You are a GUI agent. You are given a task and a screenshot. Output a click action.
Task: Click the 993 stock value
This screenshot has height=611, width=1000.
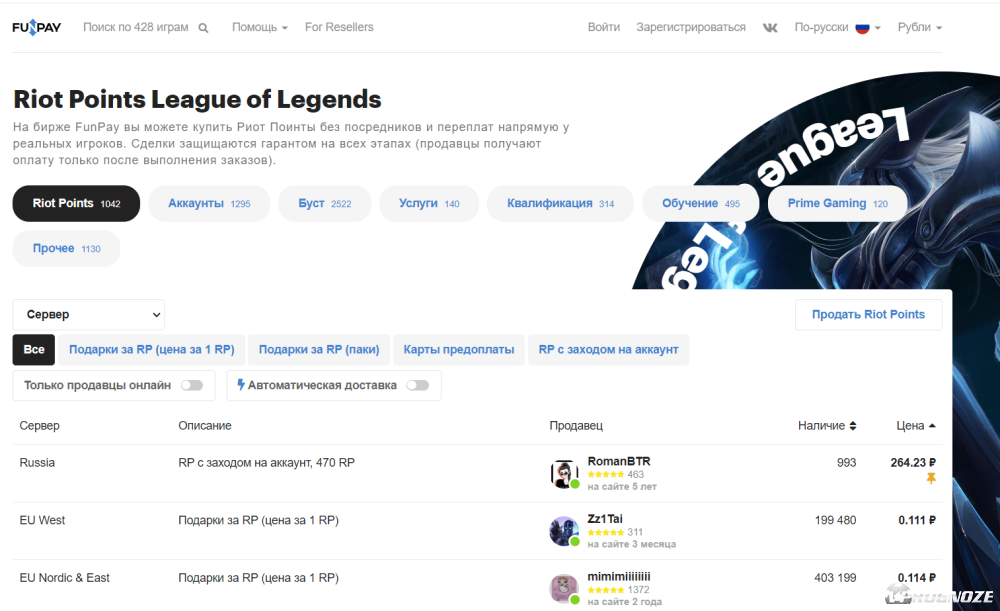click(846, 463)
